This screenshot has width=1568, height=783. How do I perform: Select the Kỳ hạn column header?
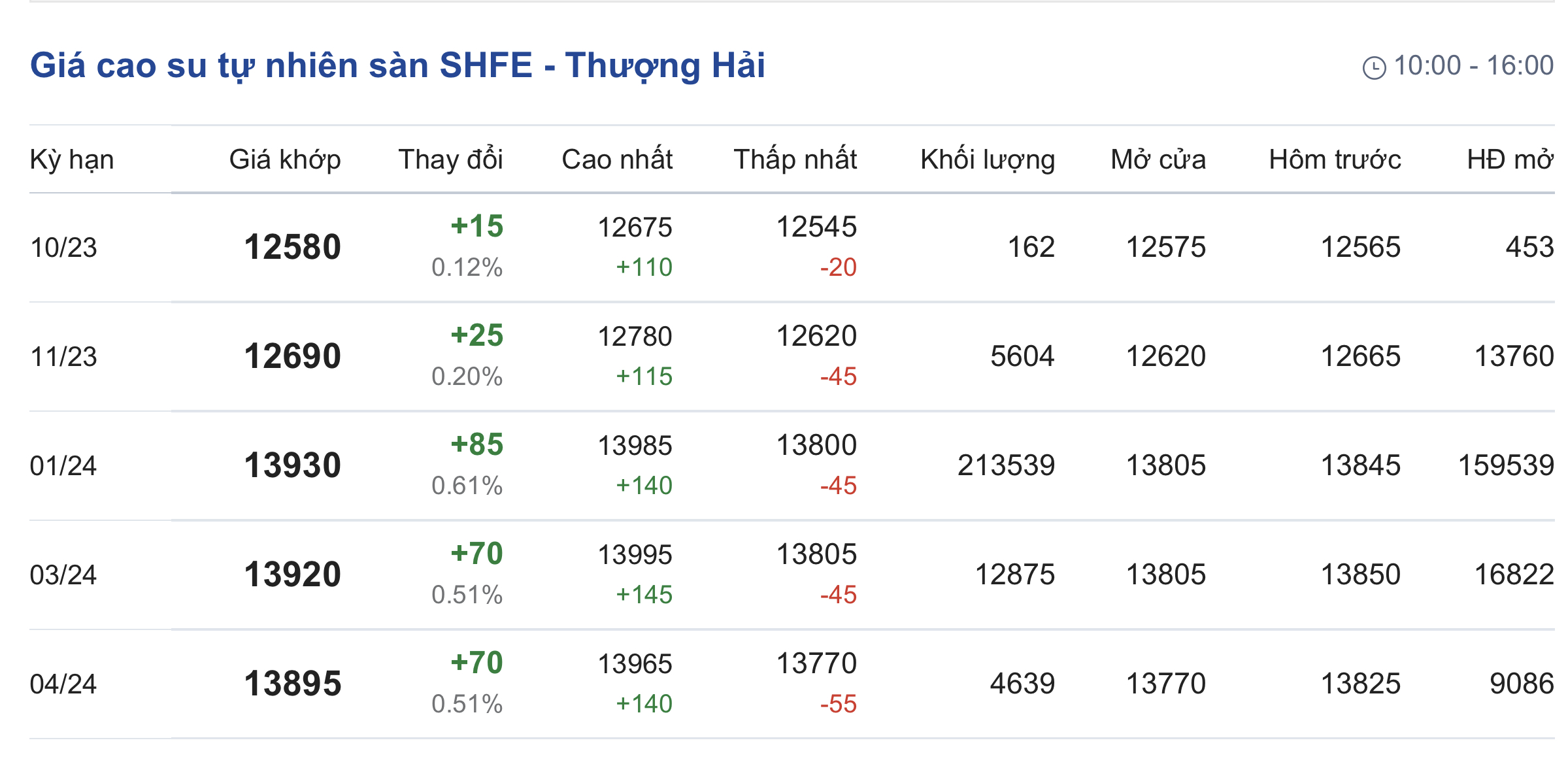click(72, 159)
